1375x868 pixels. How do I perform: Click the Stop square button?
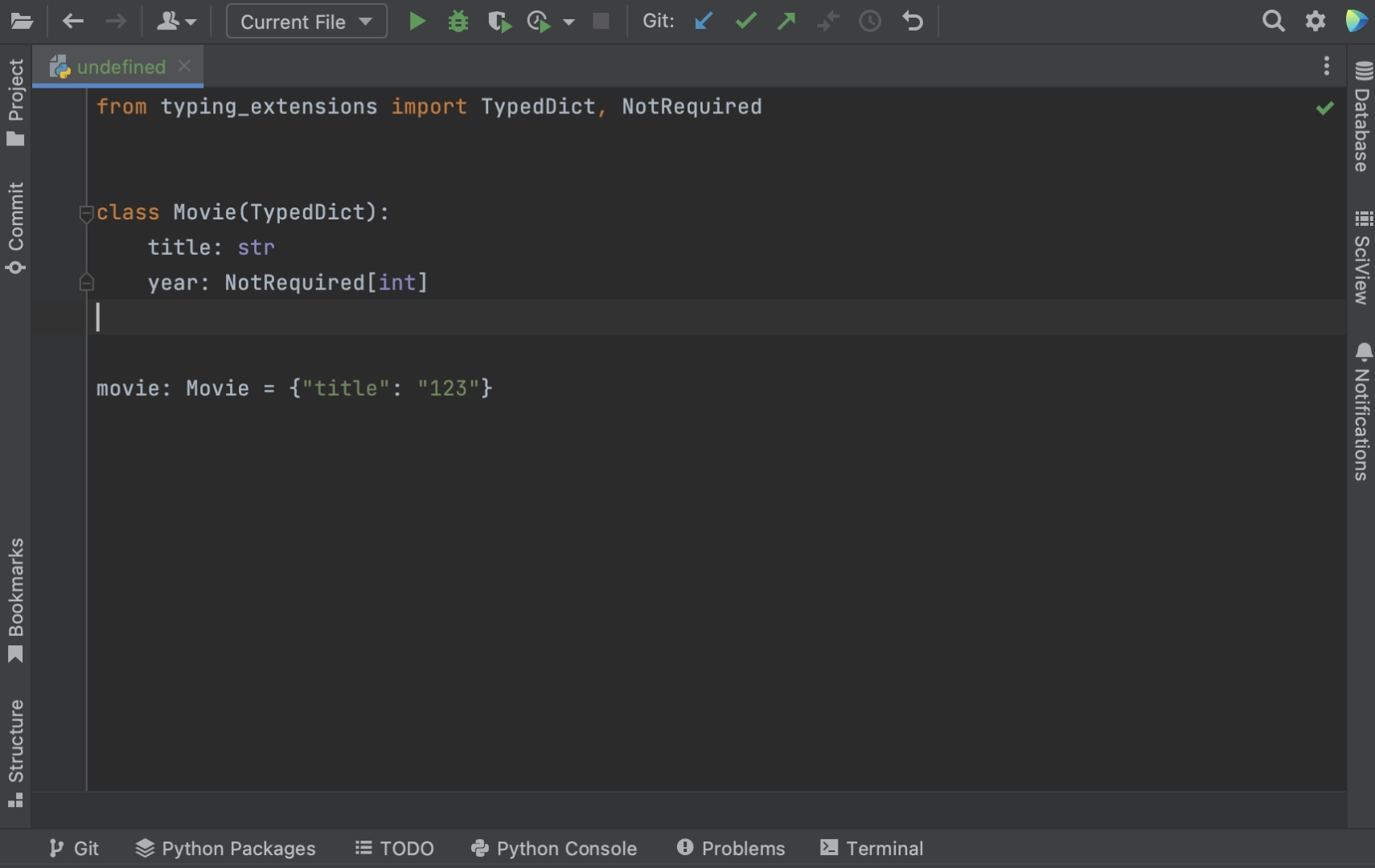click(x=601, y=21)
